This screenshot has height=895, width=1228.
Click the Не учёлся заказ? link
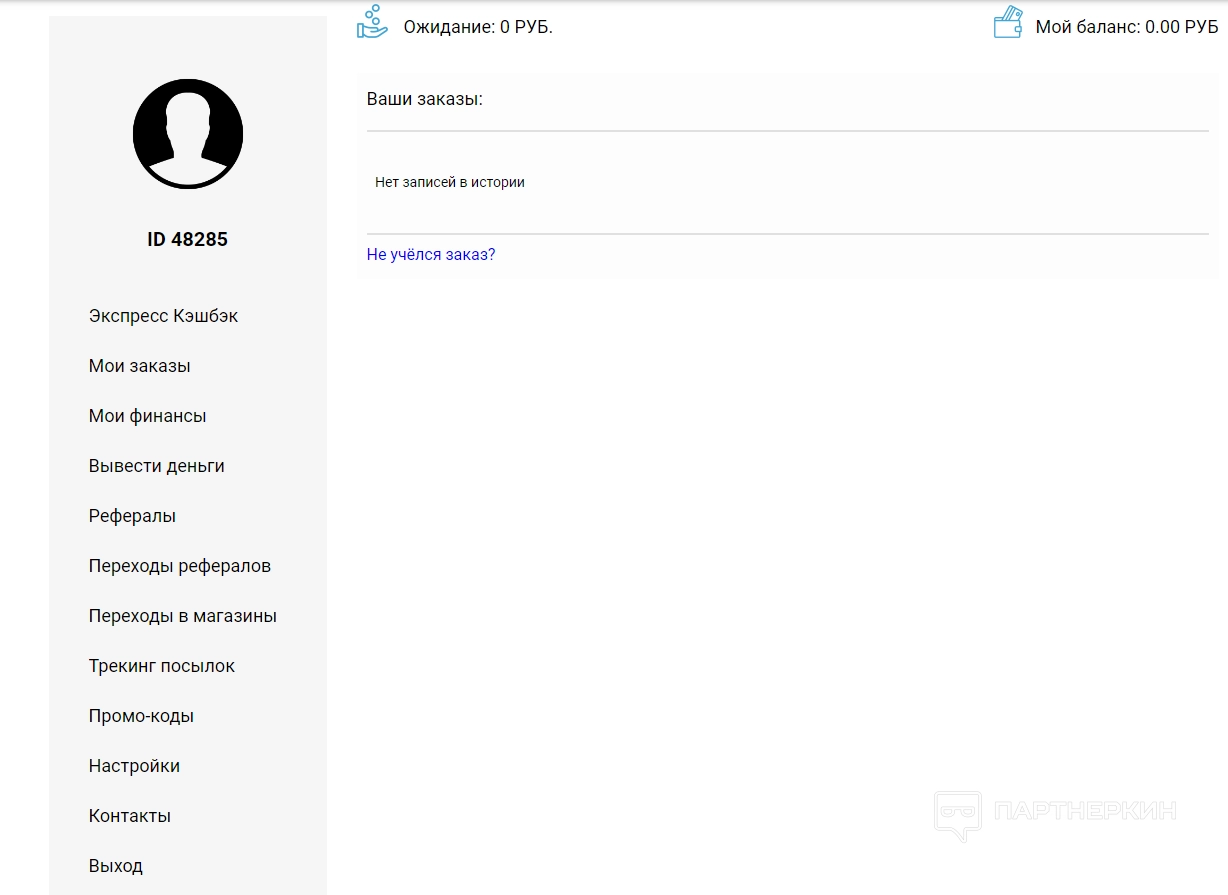[431, 254]
